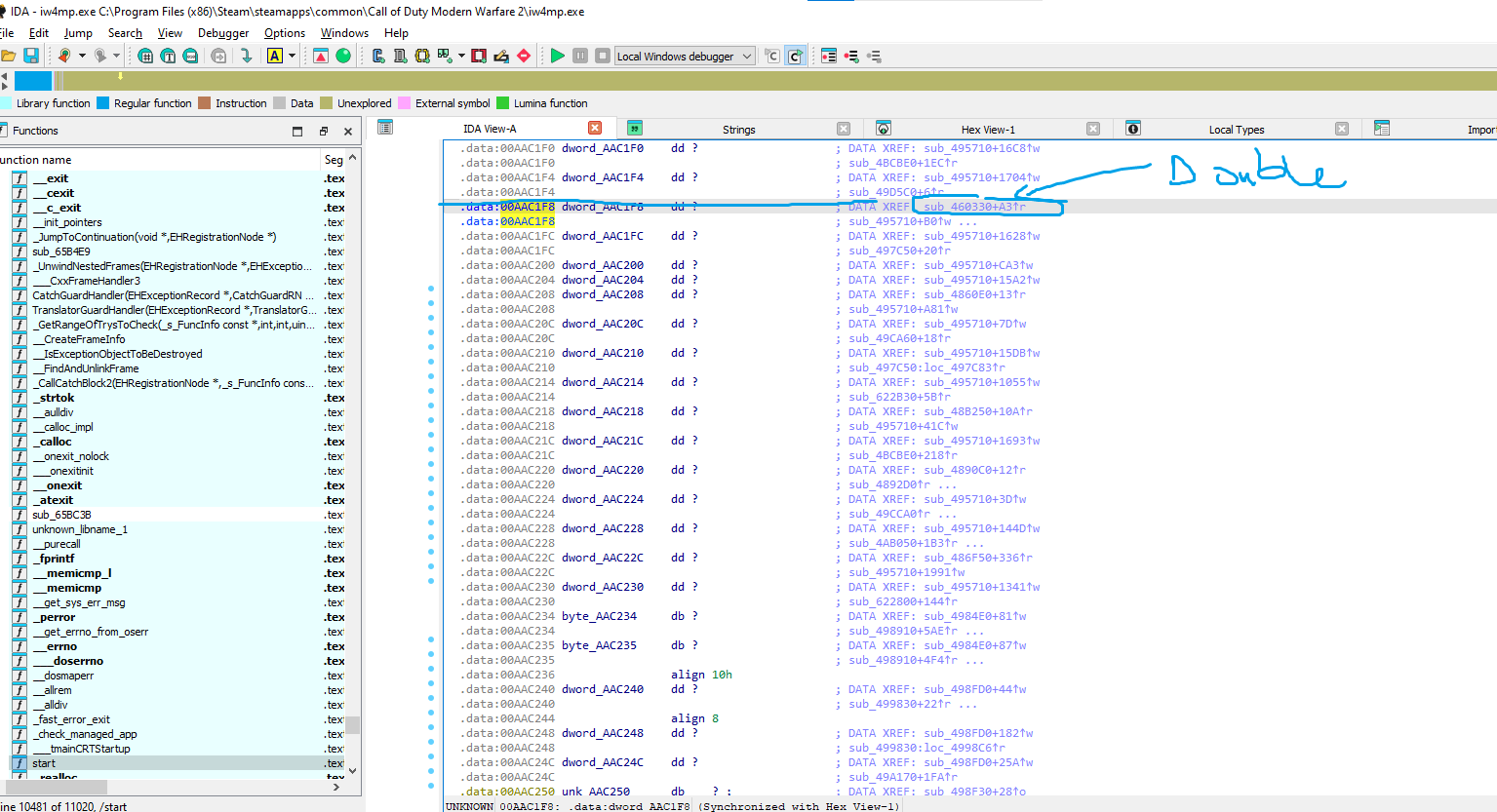Expand the jump back history dropdown arrow
The height and width of the screenshot is (812, 1497).
[x=82, y=56]
